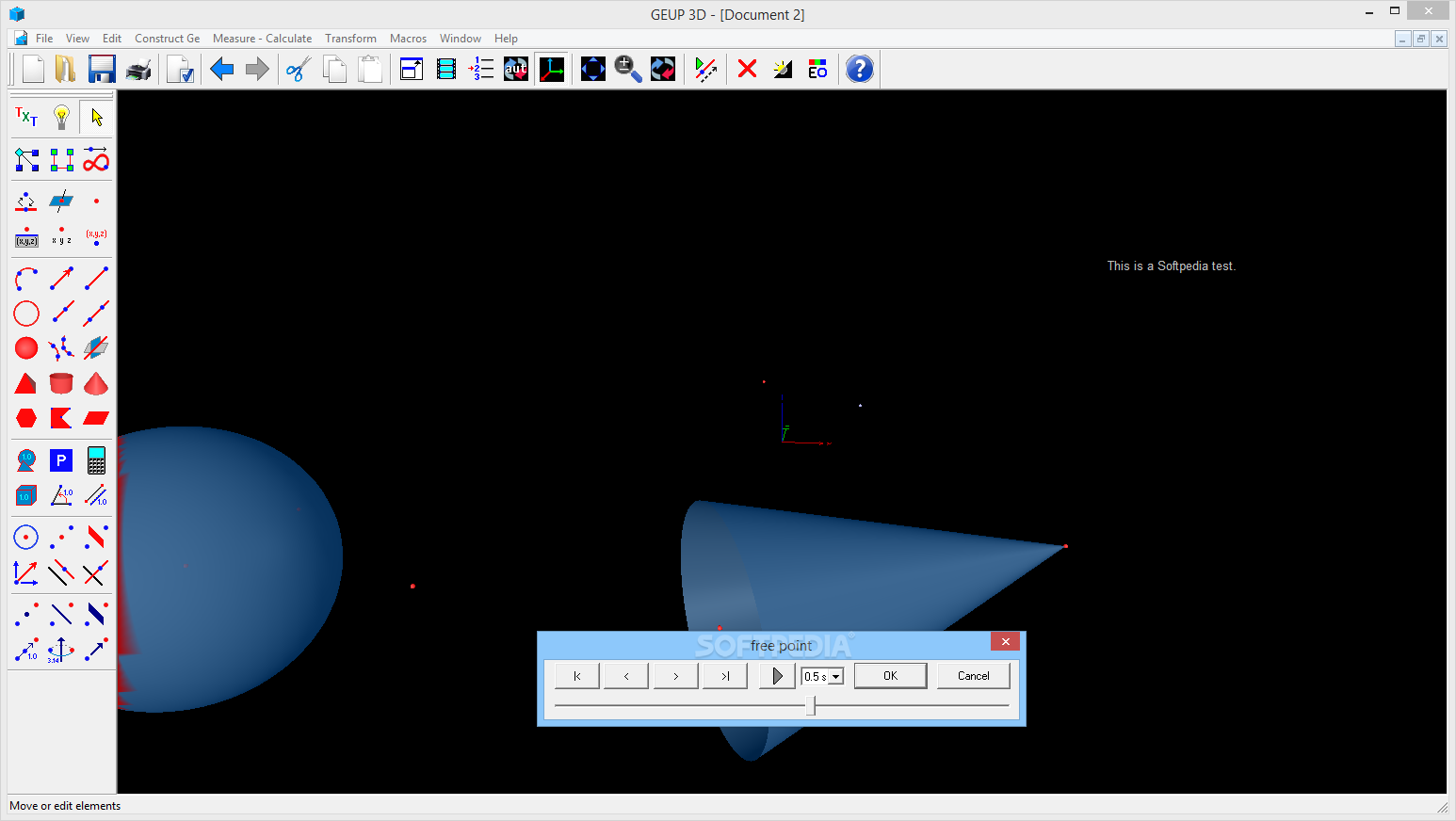
Task: Select the parallelogram polygon tool
Action: [x=96, y=418]
